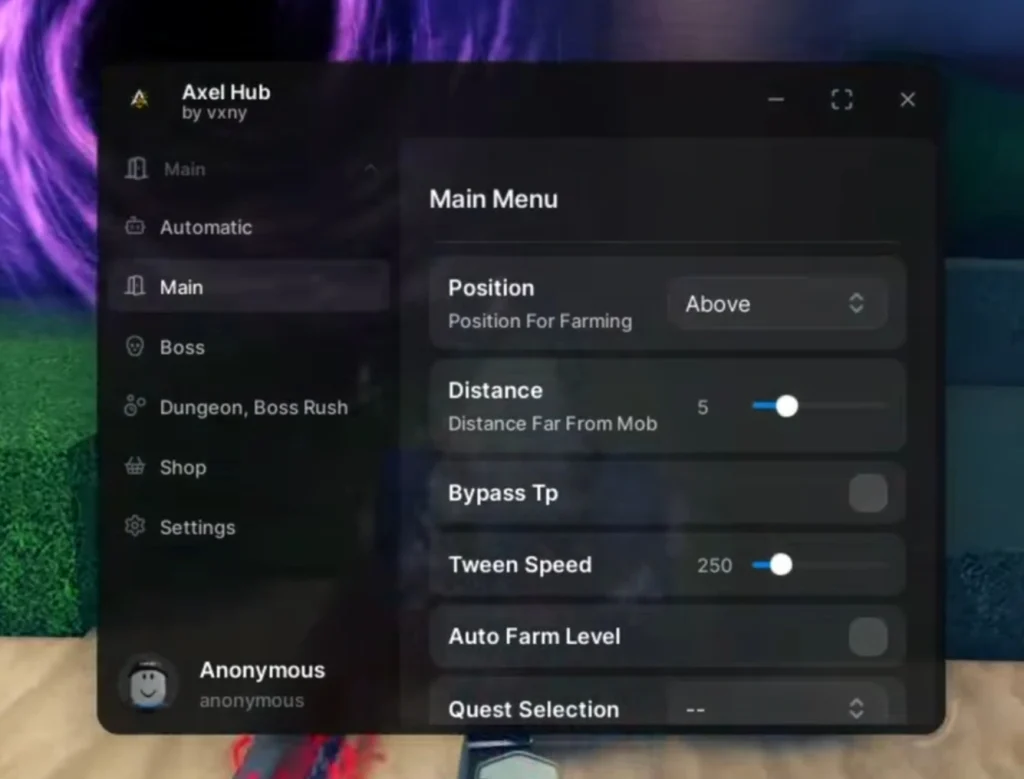Open the Position dropdown set to Above
Screen dimensions: 1024x779
[777, 304]
